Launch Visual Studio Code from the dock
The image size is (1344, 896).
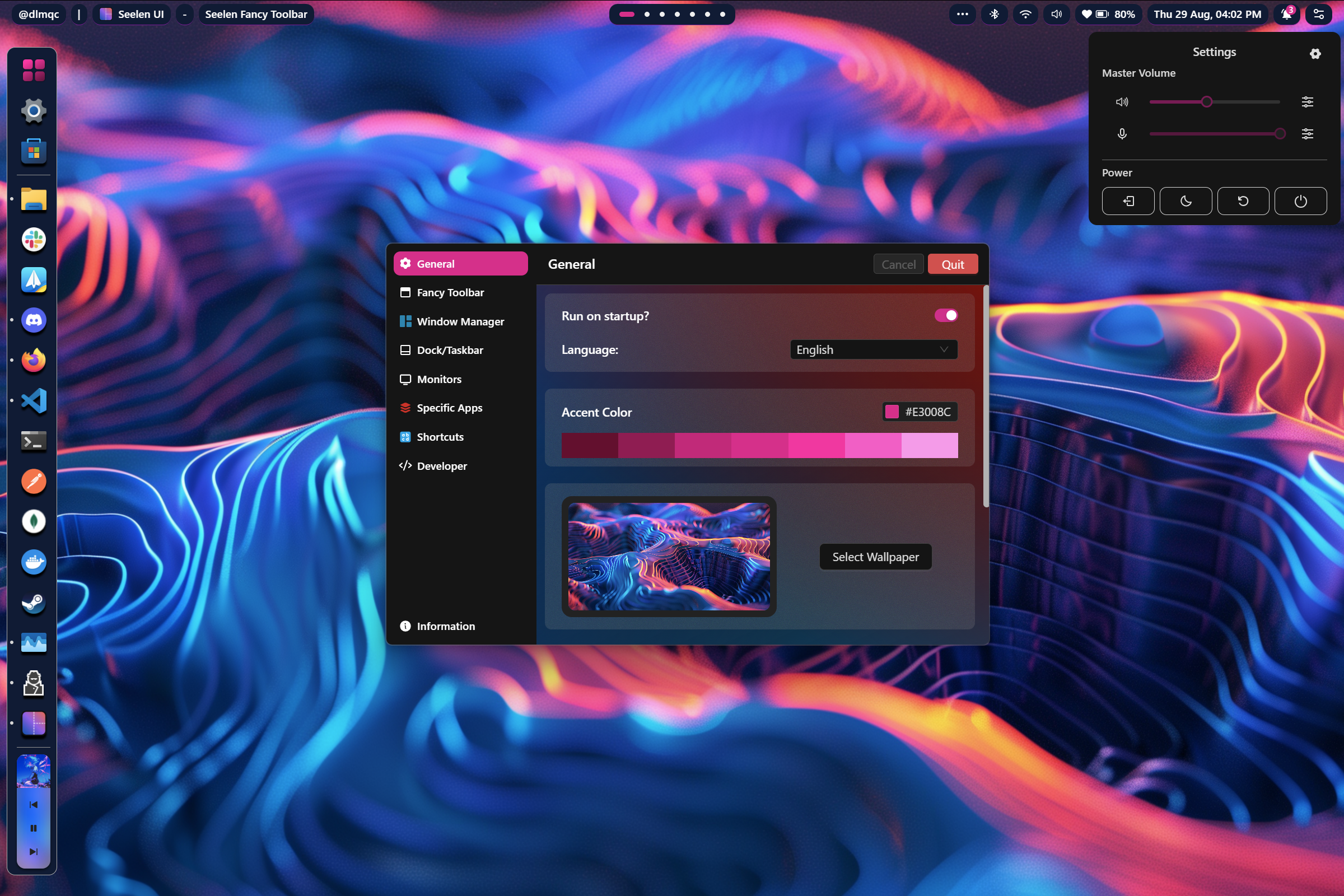[34, 400]
